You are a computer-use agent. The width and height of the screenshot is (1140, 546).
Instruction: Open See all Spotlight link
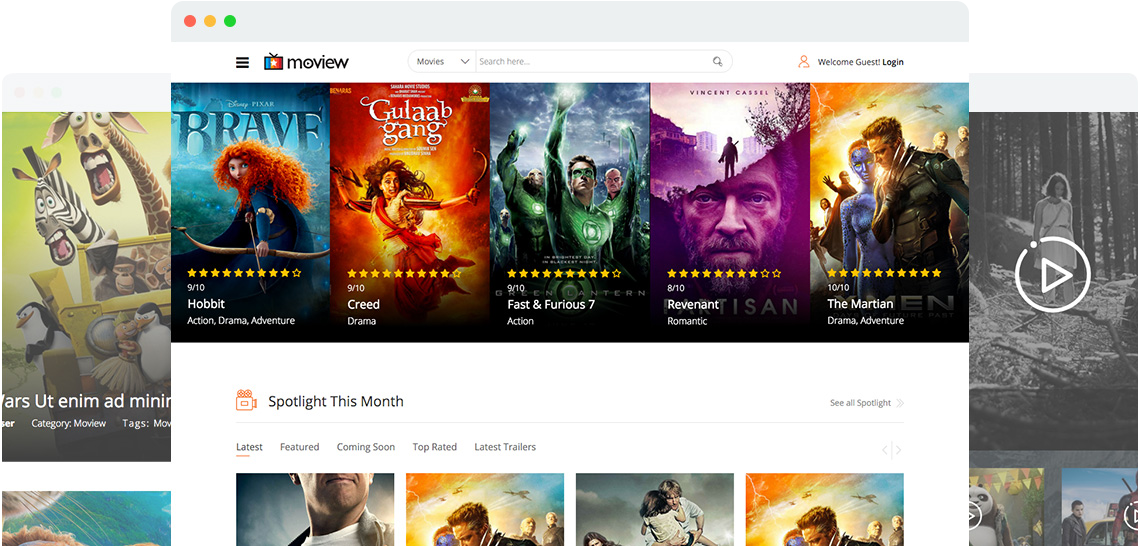click(x=860, y=403)
